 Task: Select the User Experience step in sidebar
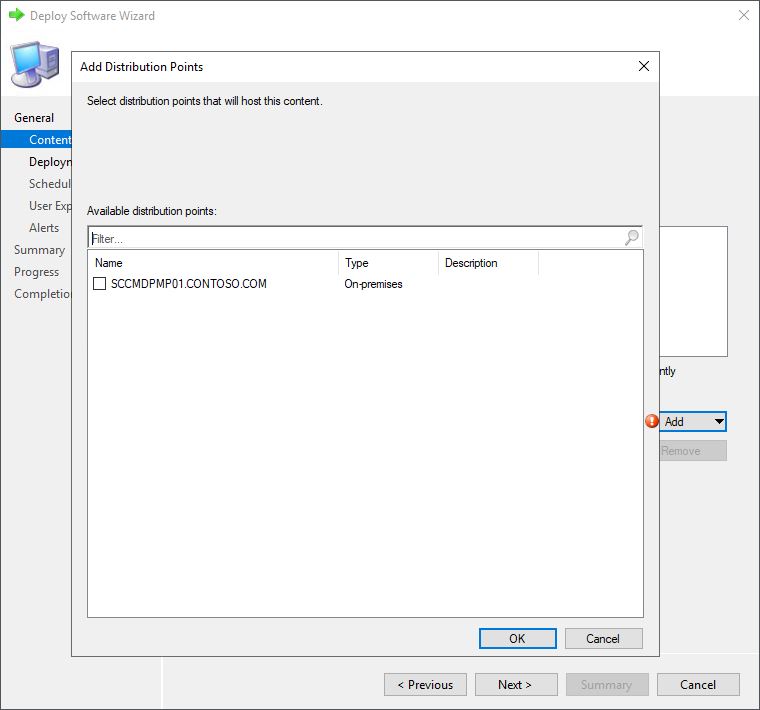pos(50,206)
